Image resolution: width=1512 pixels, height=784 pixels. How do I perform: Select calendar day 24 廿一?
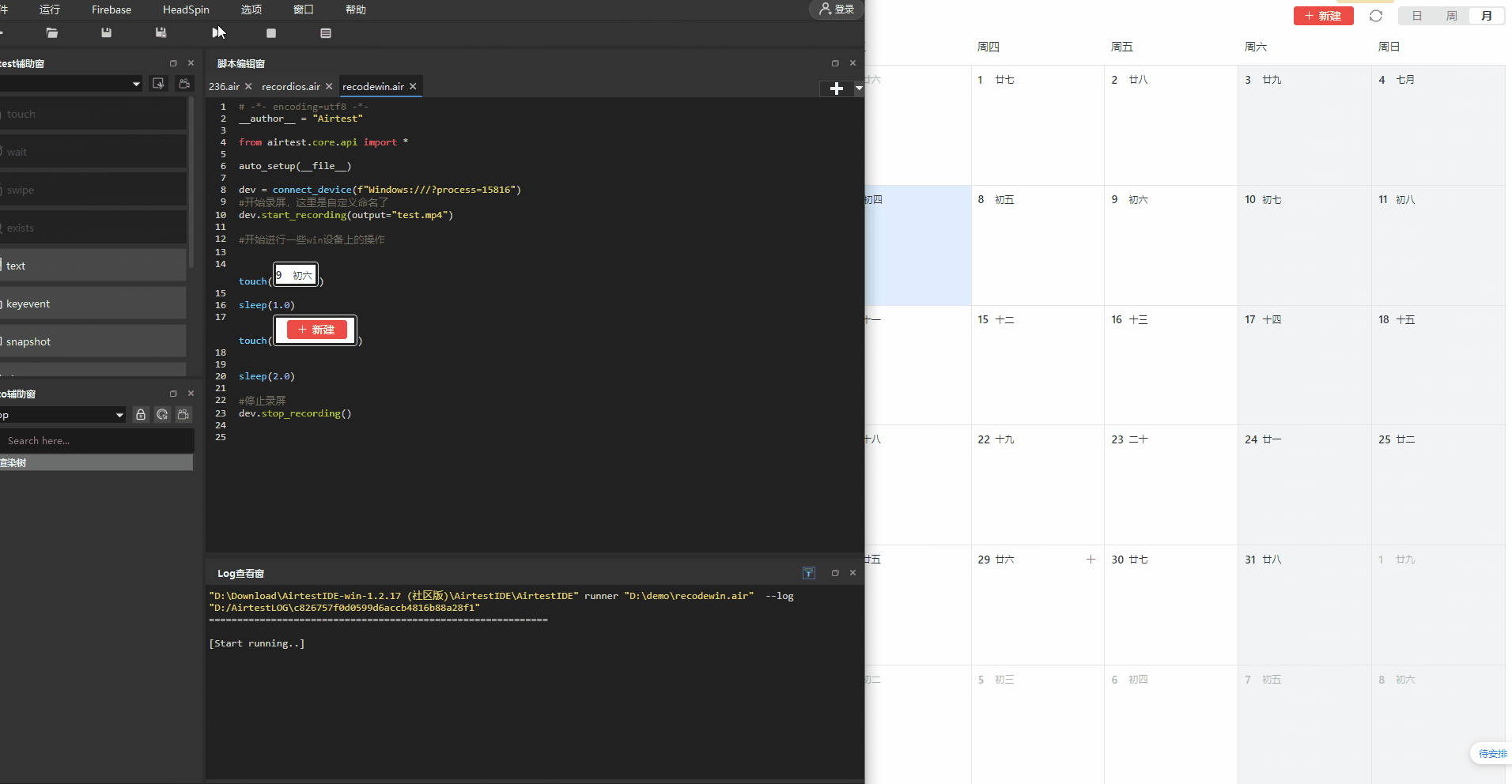pos(1305,485)
